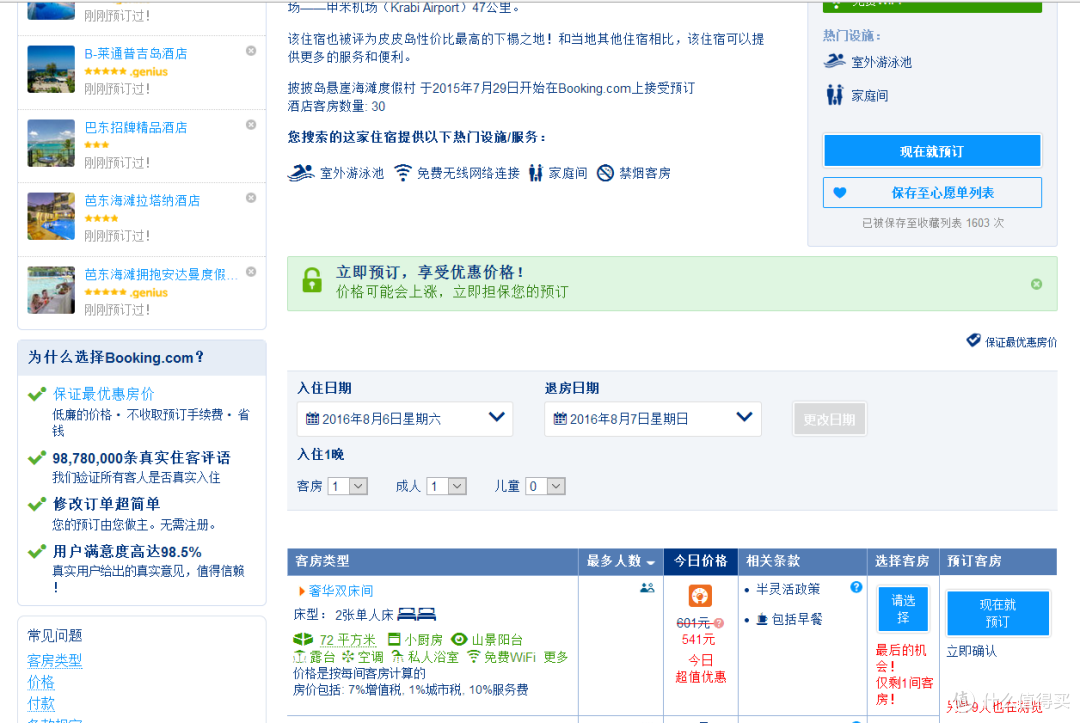Open the 价格 FAQ link
Screen dimensions: 1080x723
coord(41,682)
